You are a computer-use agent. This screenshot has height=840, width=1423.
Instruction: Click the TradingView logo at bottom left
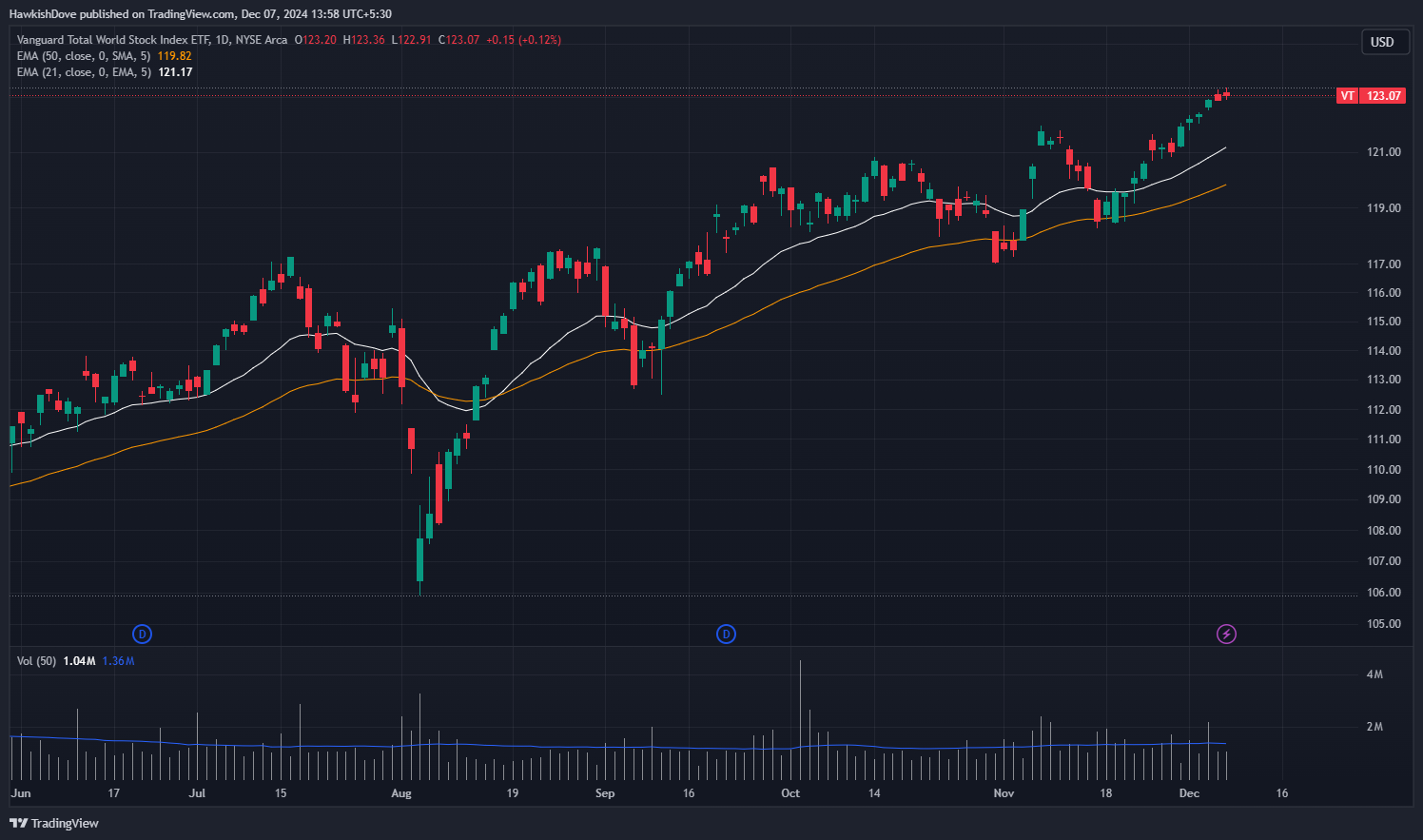(54, 823)
